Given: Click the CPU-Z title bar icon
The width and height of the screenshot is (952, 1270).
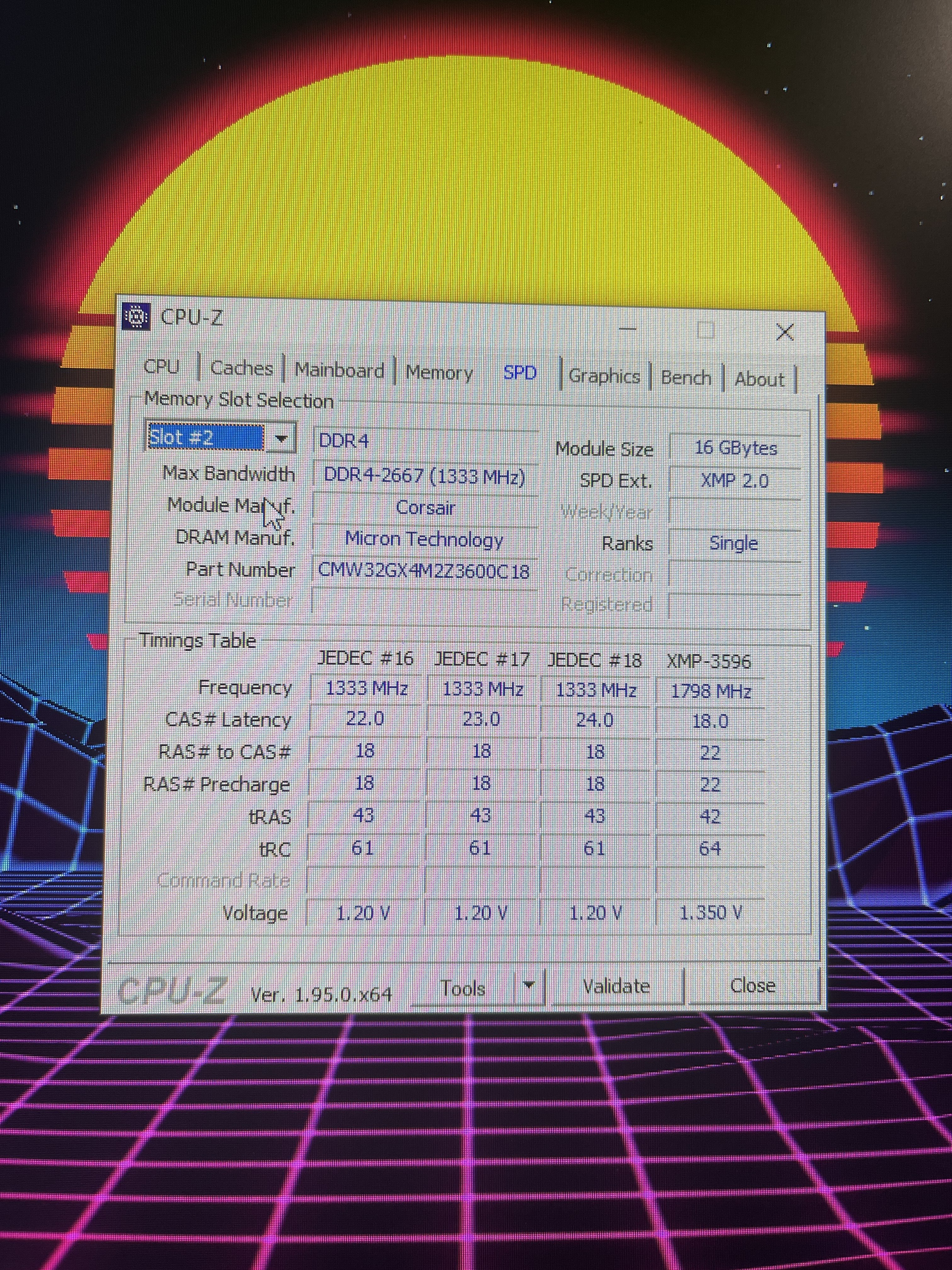Looking at the screenshot, I should pos(137,317).
